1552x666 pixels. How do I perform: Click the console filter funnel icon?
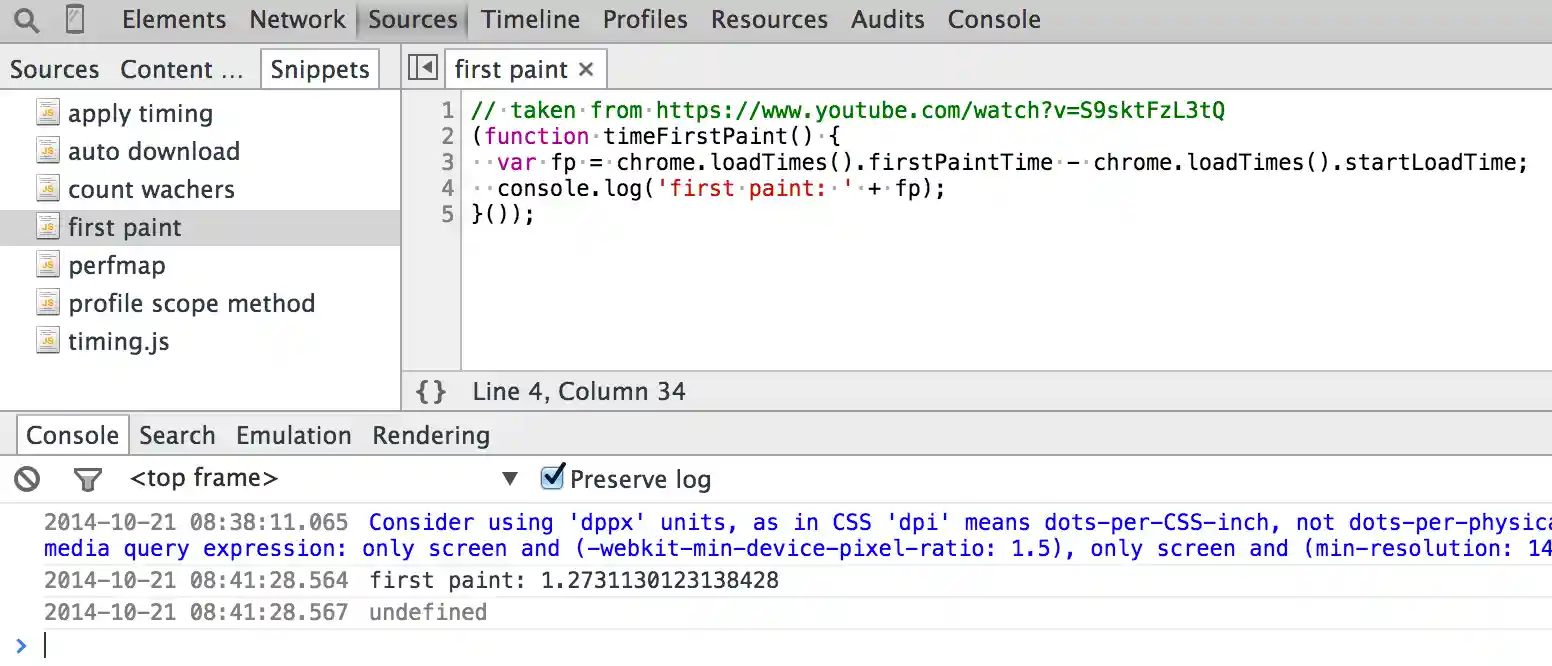[x=88, y=480]
